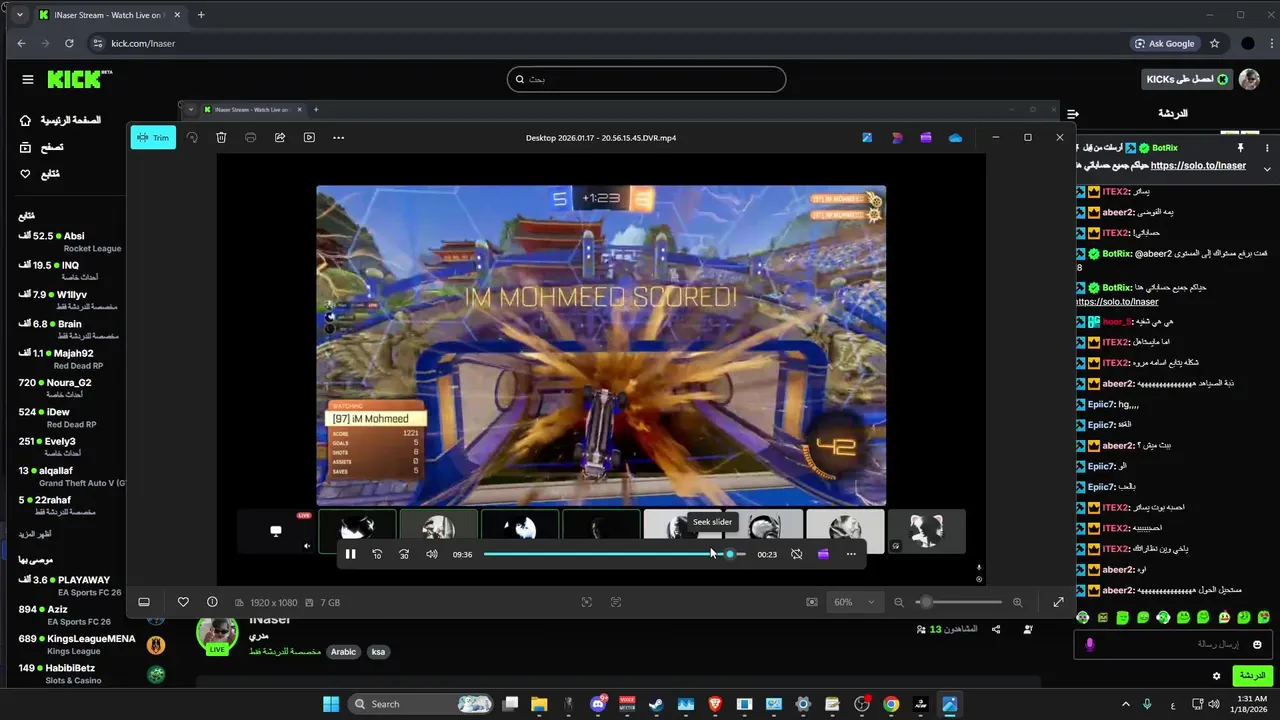Open the Kick hamburger menu
The image size is (1280, 720).
coord(27,79)
